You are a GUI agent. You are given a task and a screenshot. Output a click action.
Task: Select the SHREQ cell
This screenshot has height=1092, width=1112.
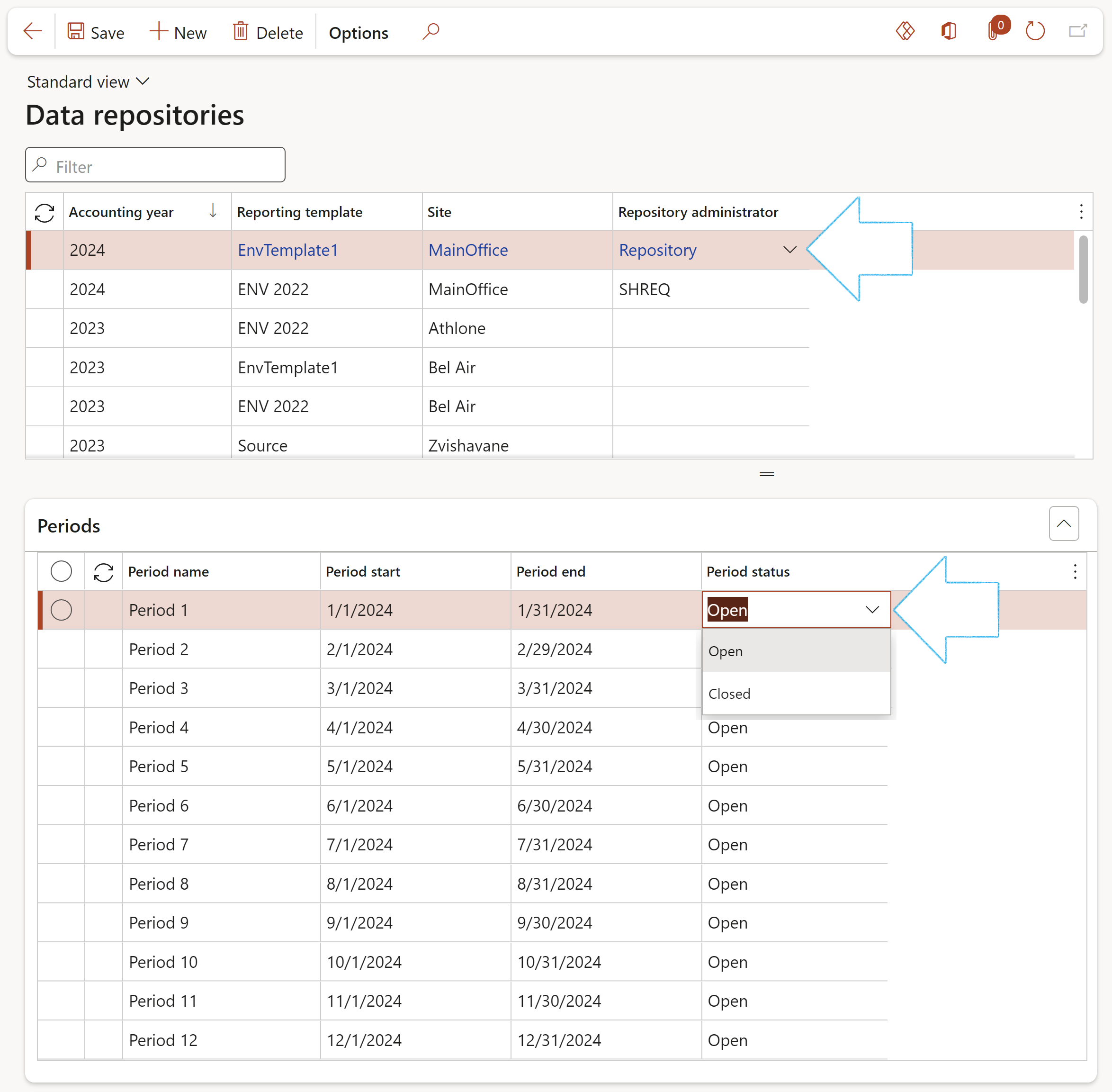(711, 289)
